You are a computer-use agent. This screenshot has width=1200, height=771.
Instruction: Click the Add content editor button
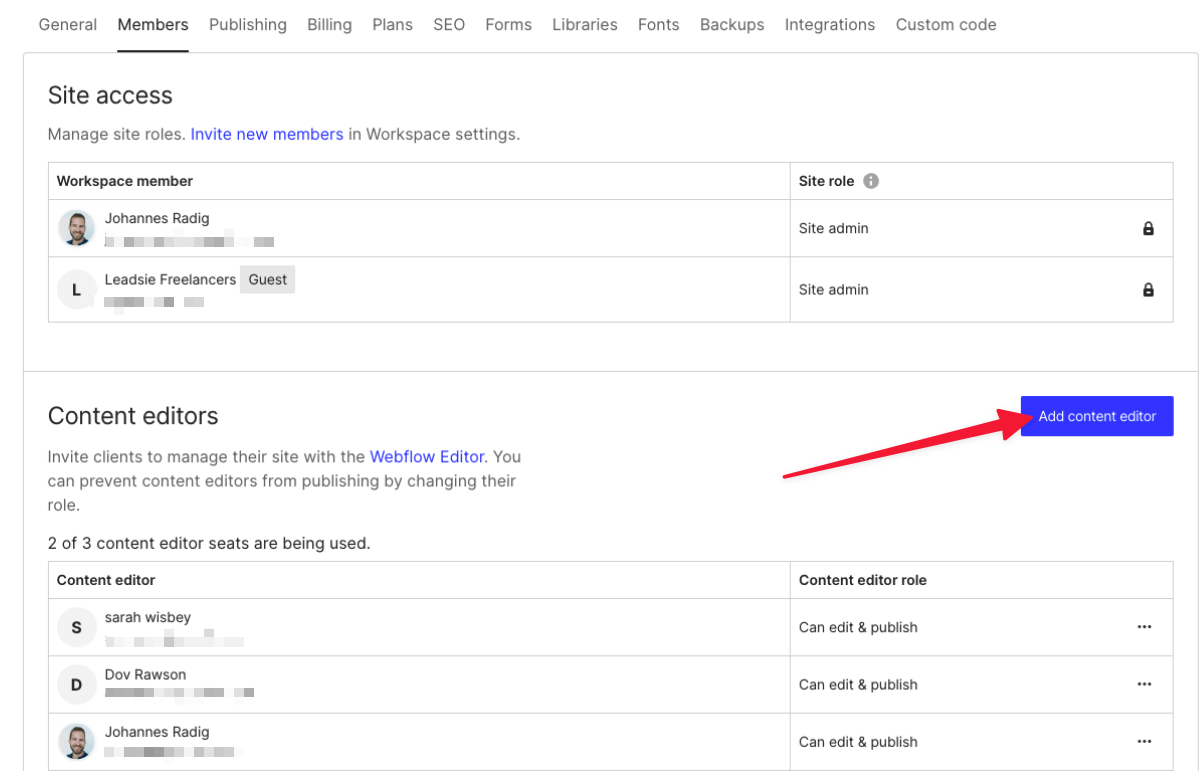click(x=1096, y=416)
